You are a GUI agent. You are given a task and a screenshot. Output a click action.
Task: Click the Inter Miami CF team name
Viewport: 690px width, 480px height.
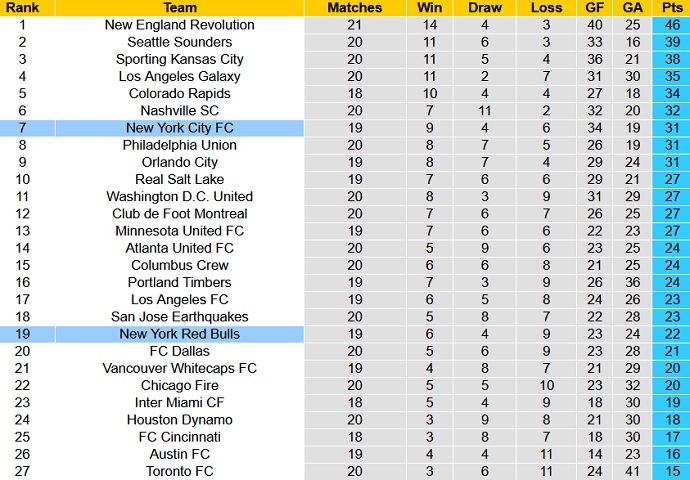[x=179, y=403]
